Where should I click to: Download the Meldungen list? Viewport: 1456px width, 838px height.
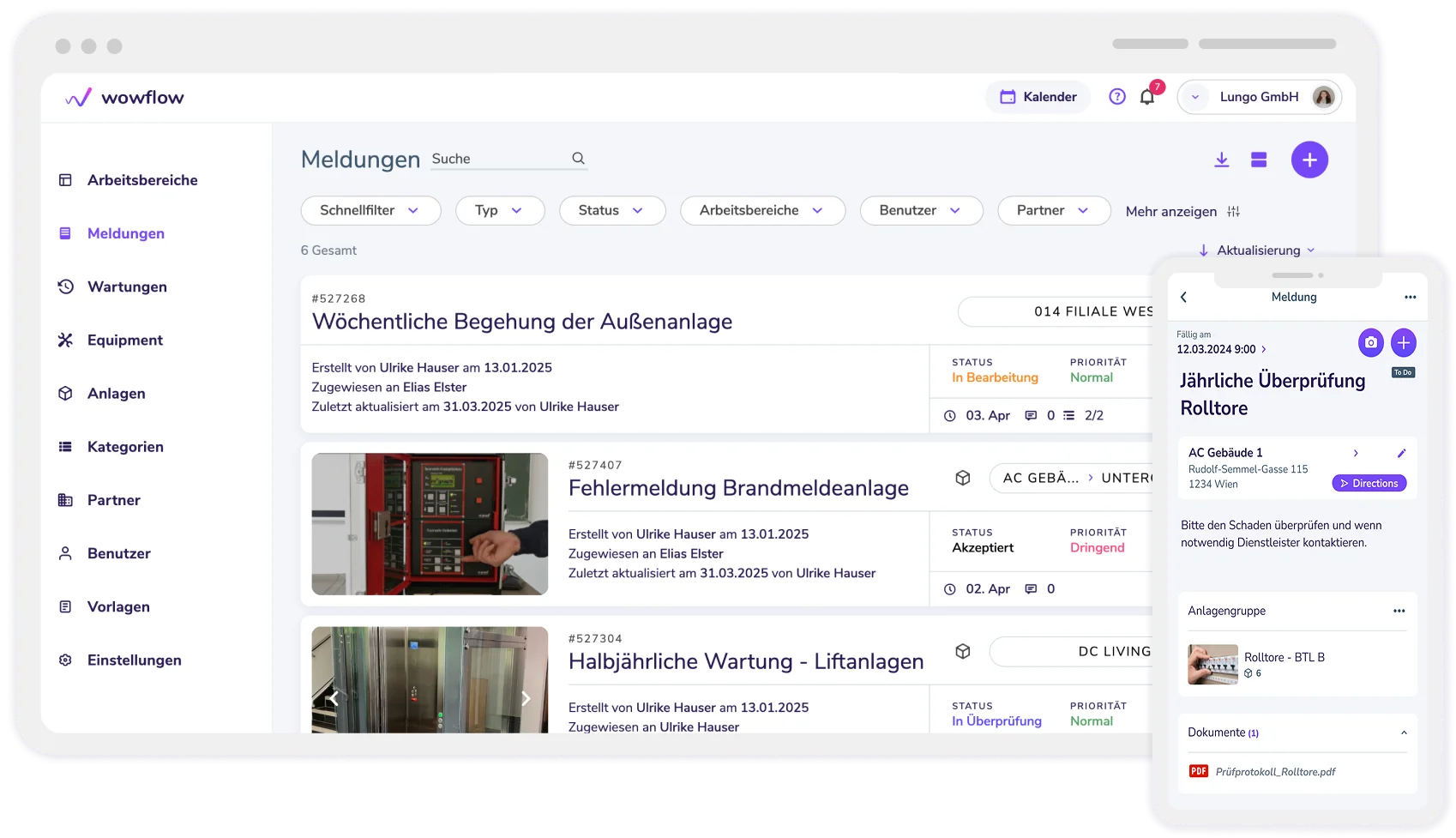1222,160
